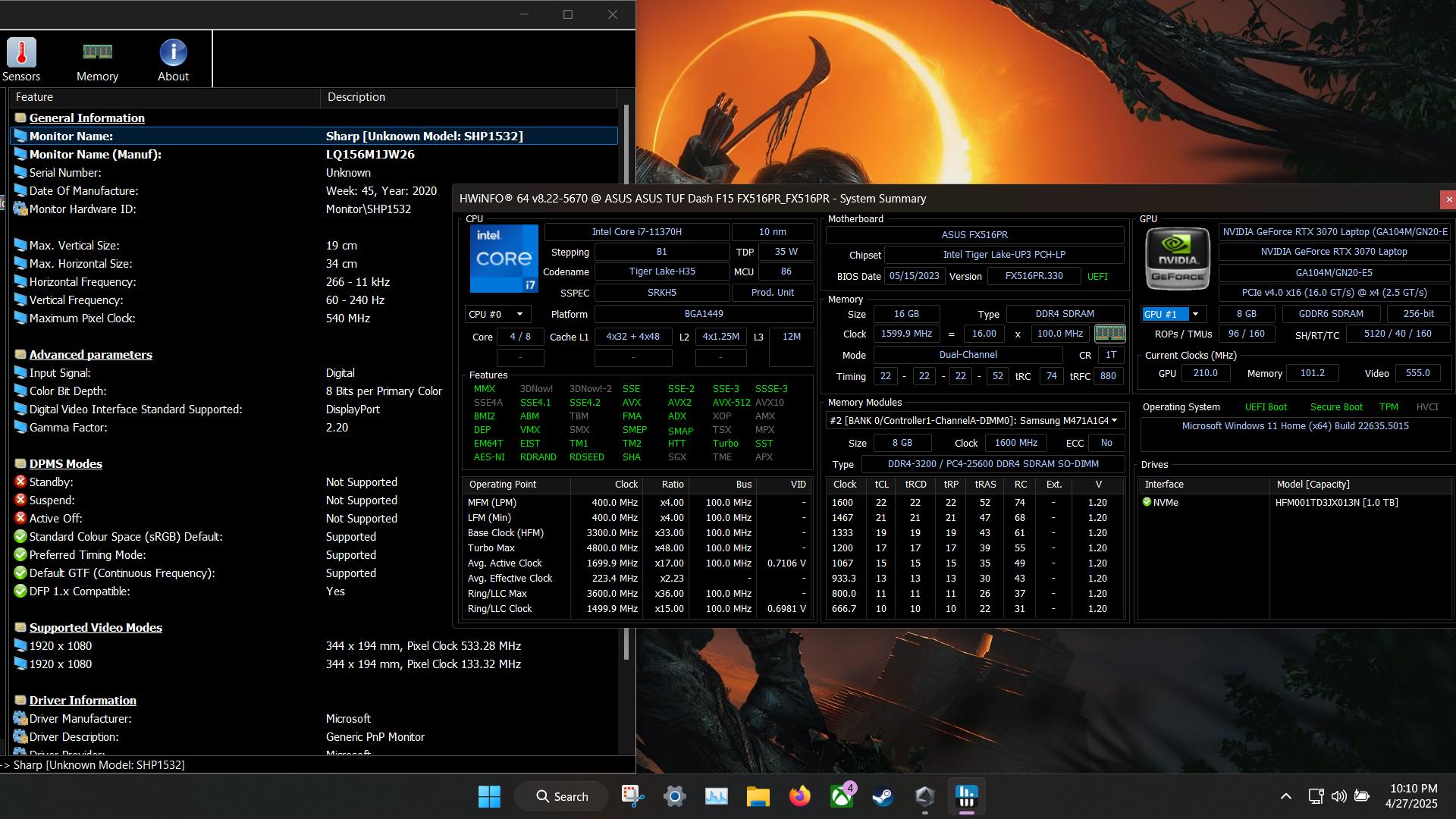Screen dimensions: 1456x819
Task: Click the DDR4-3200 memory type field
Action: click(x=993, y=464)
